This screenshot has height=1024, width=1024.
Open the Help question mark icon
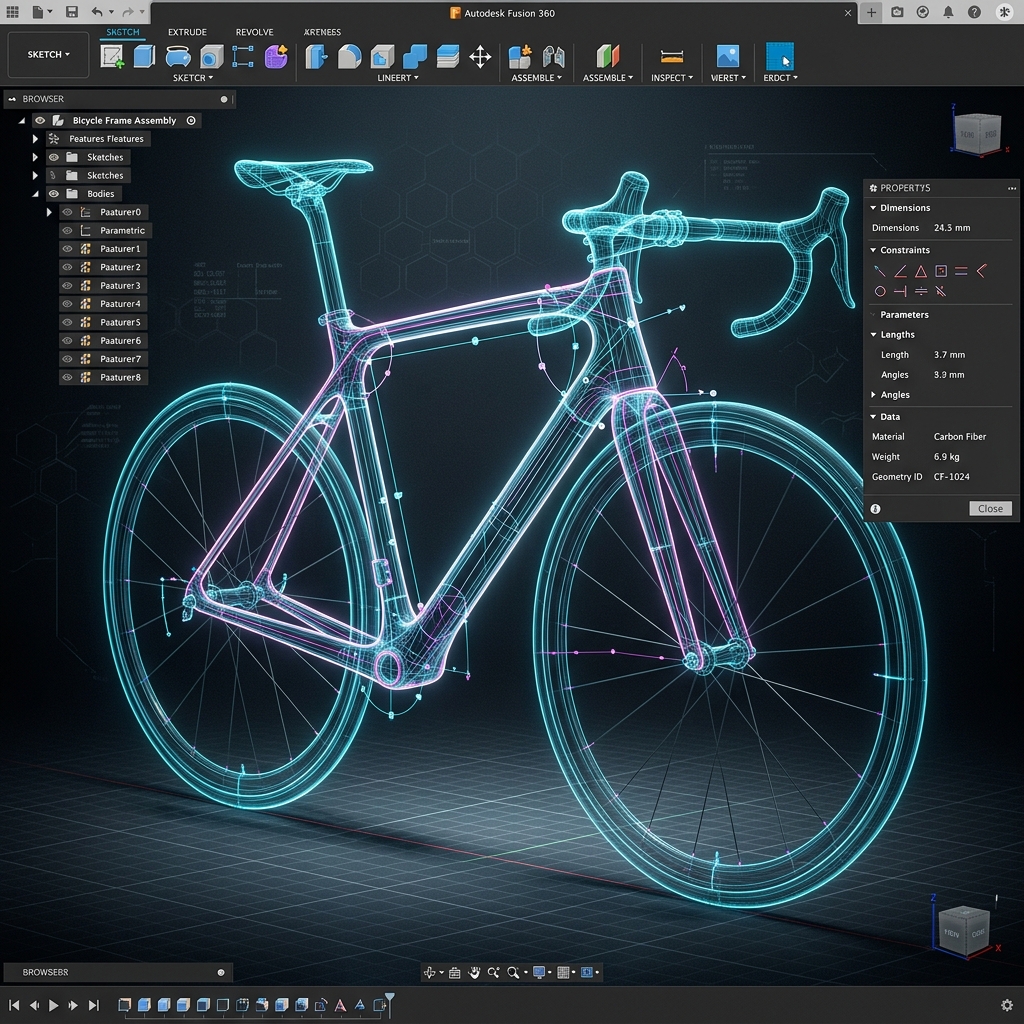click(x=974, y=12)
